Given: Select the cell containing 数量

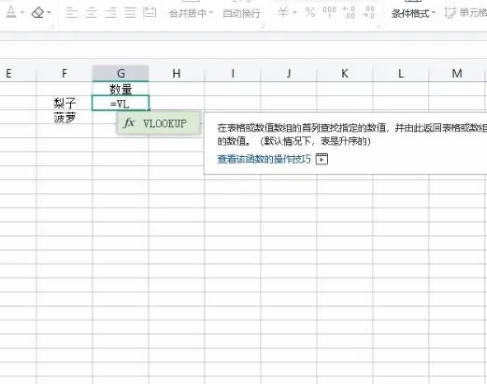Looking at the screenshot, I should click(x=121, y=89).
